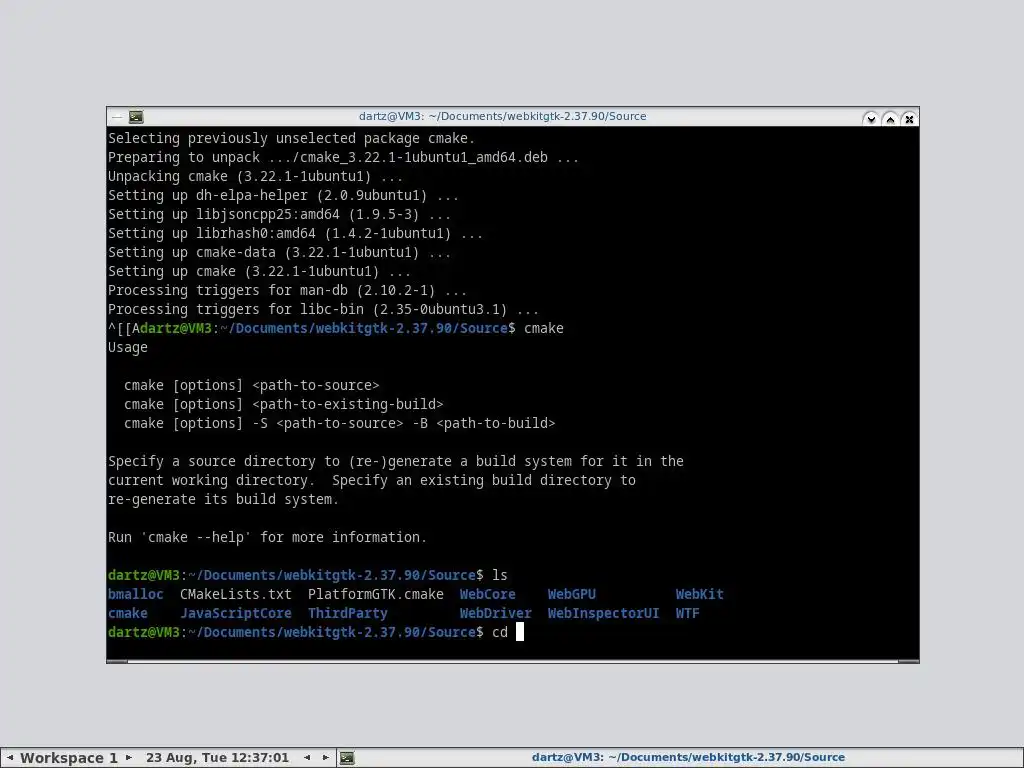Image resolution: width=1024 pixels, height=768 pixels.
Task: Click the bmalloc directory name
Action: click(136, 594)
